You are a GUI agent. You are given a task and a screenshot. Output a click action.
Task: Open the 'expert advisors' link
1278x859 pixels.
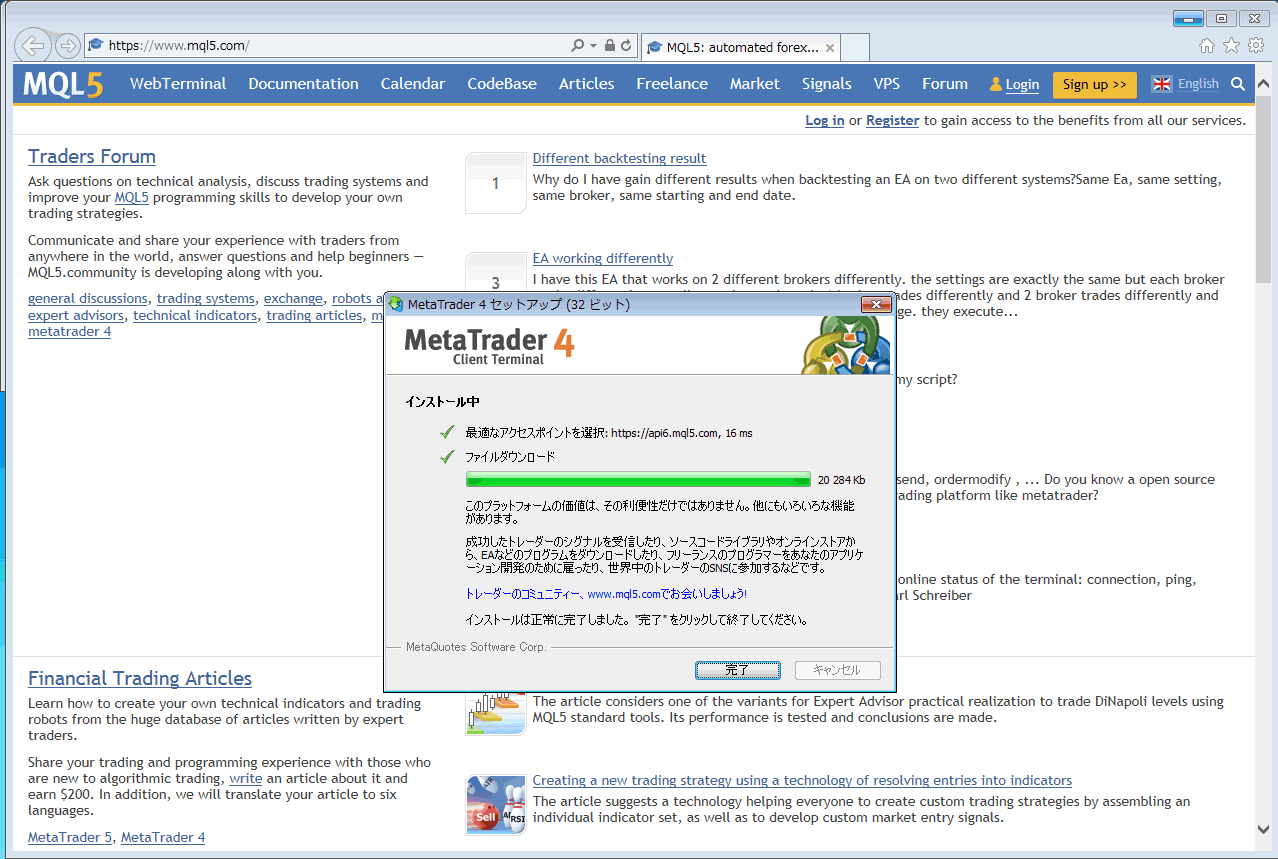pos(76,315)
